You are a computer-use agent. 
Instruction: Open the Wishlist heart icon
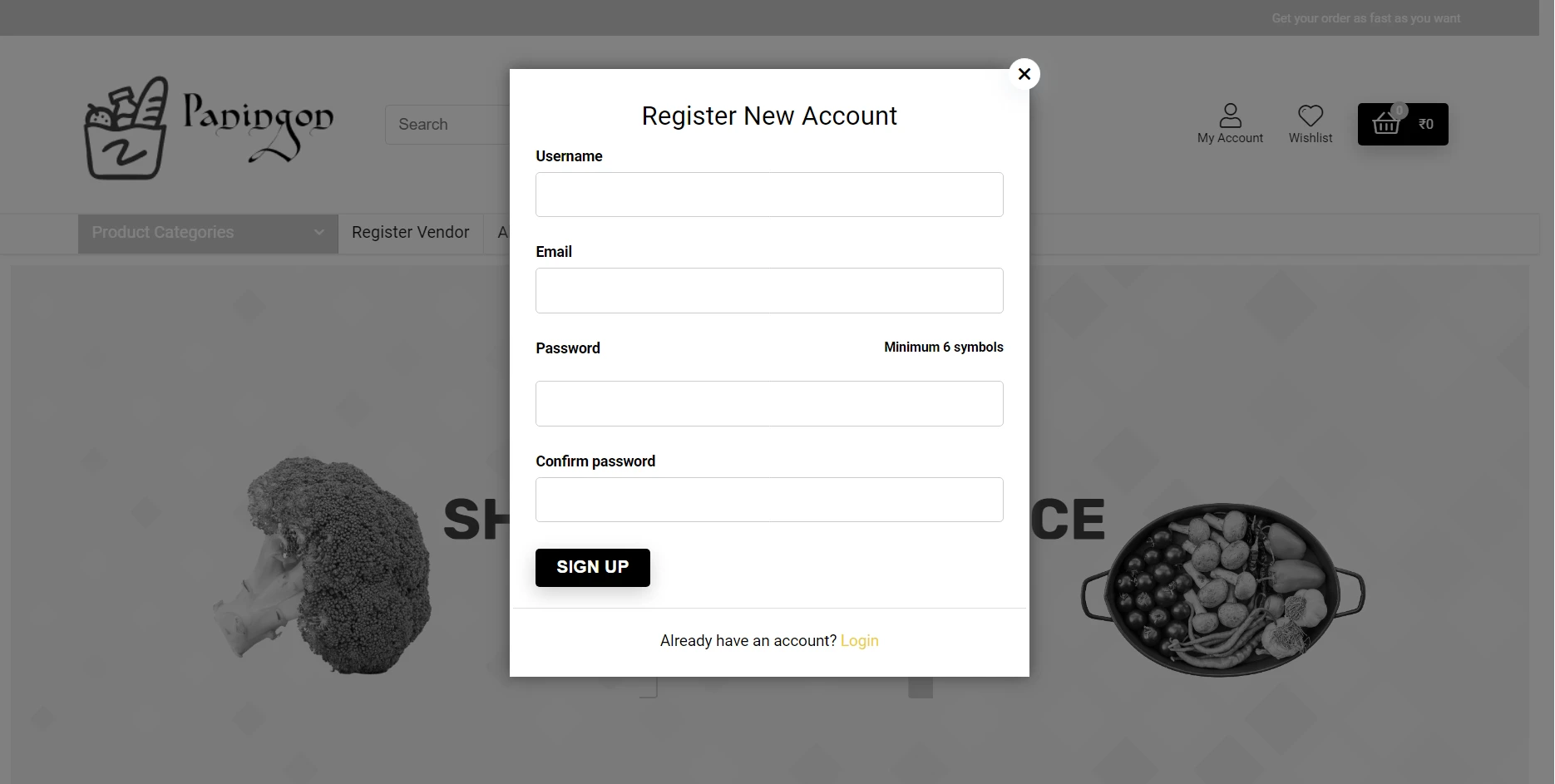coord(1311,116)
